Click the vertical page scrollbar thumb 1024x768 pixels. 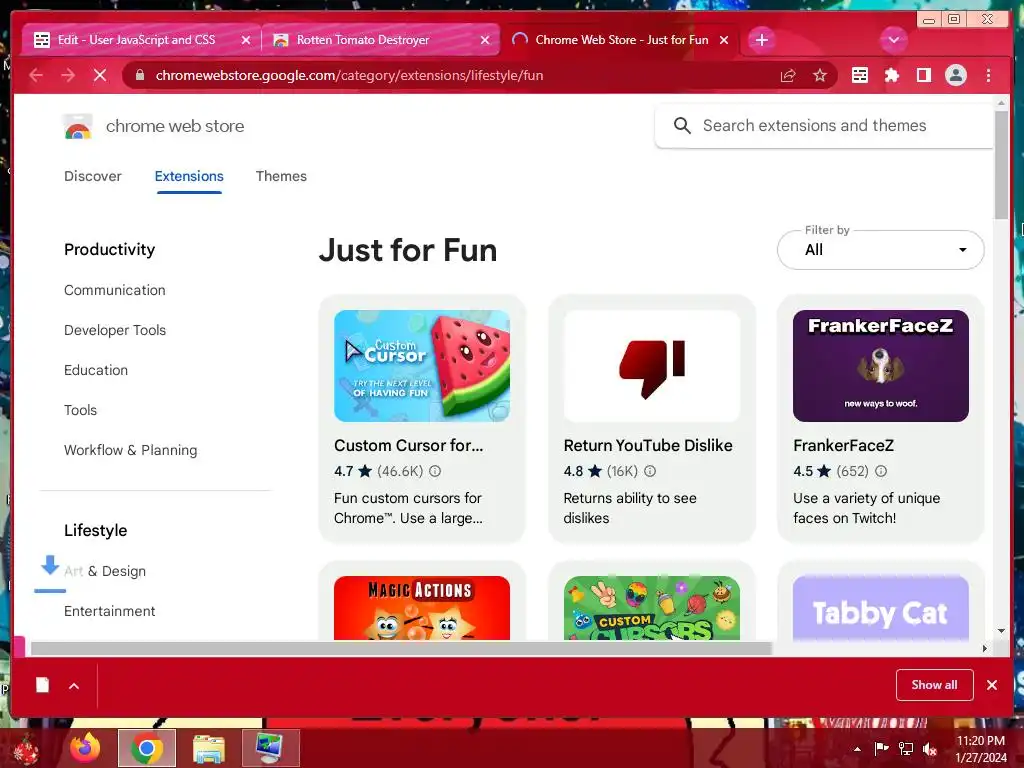tap(1001, 165)
